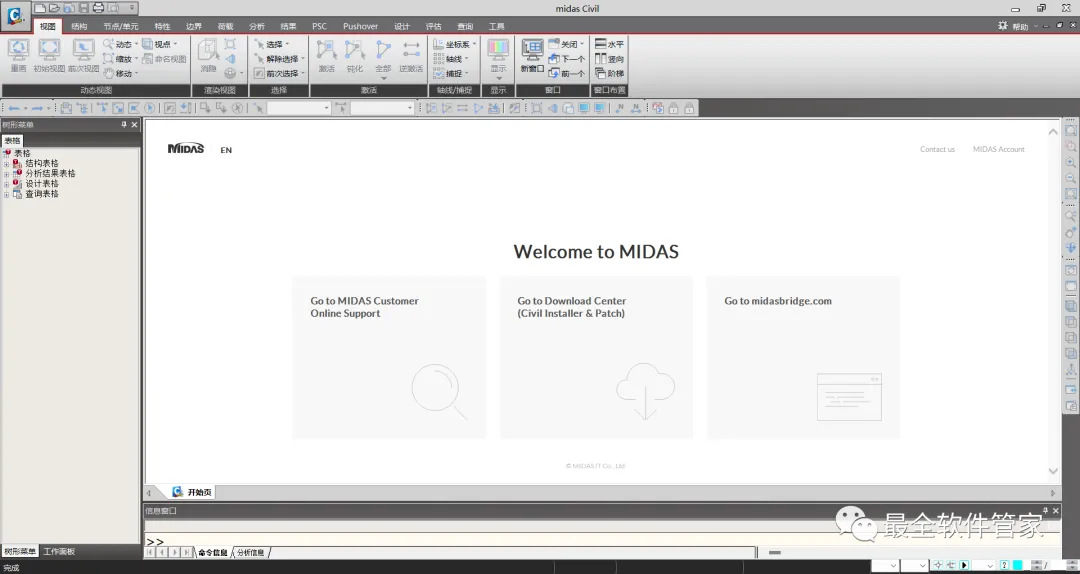Click the Contact us link

(937, 149)
